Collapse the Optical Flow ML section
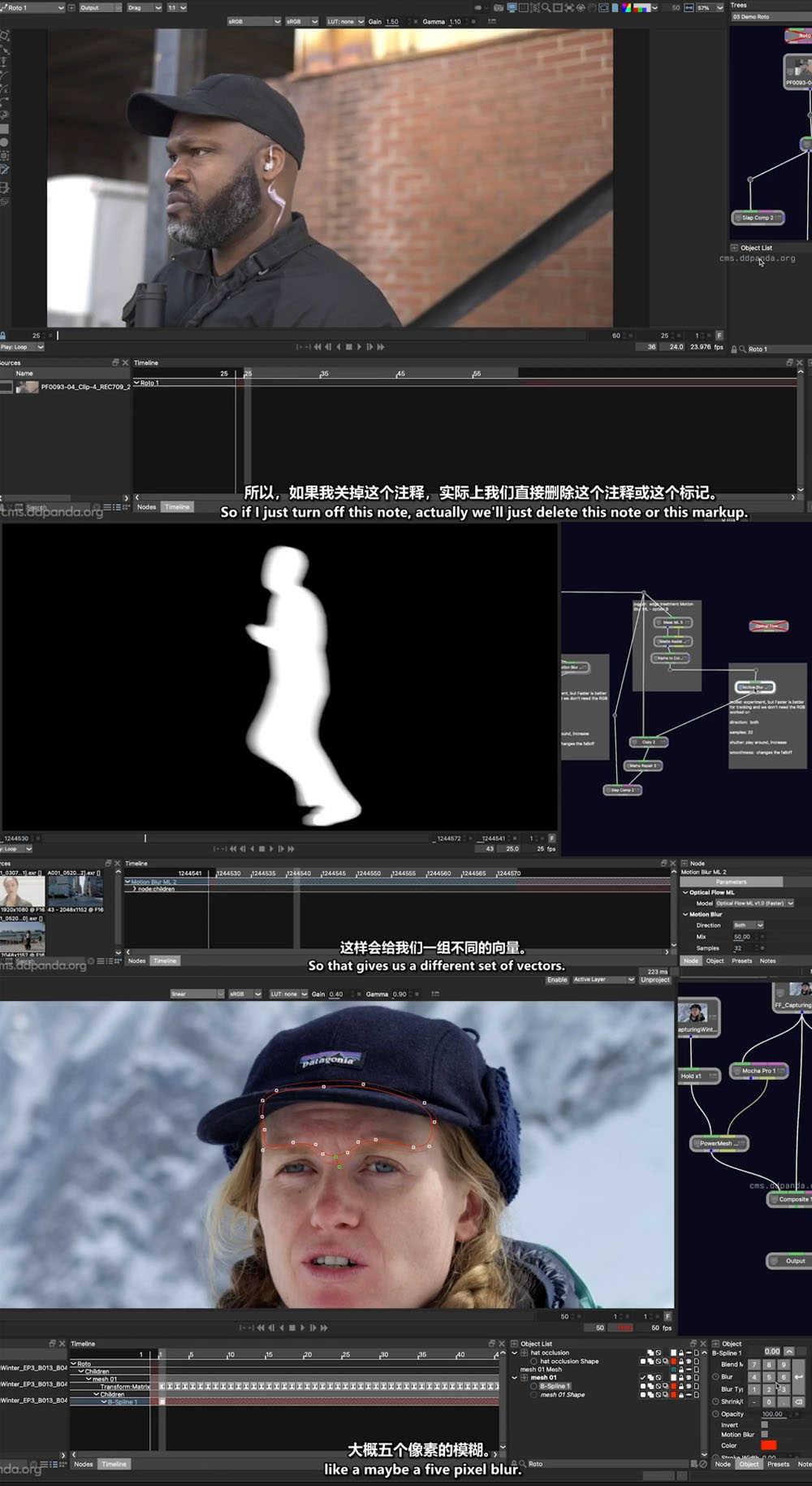 (x=685, y=892)
